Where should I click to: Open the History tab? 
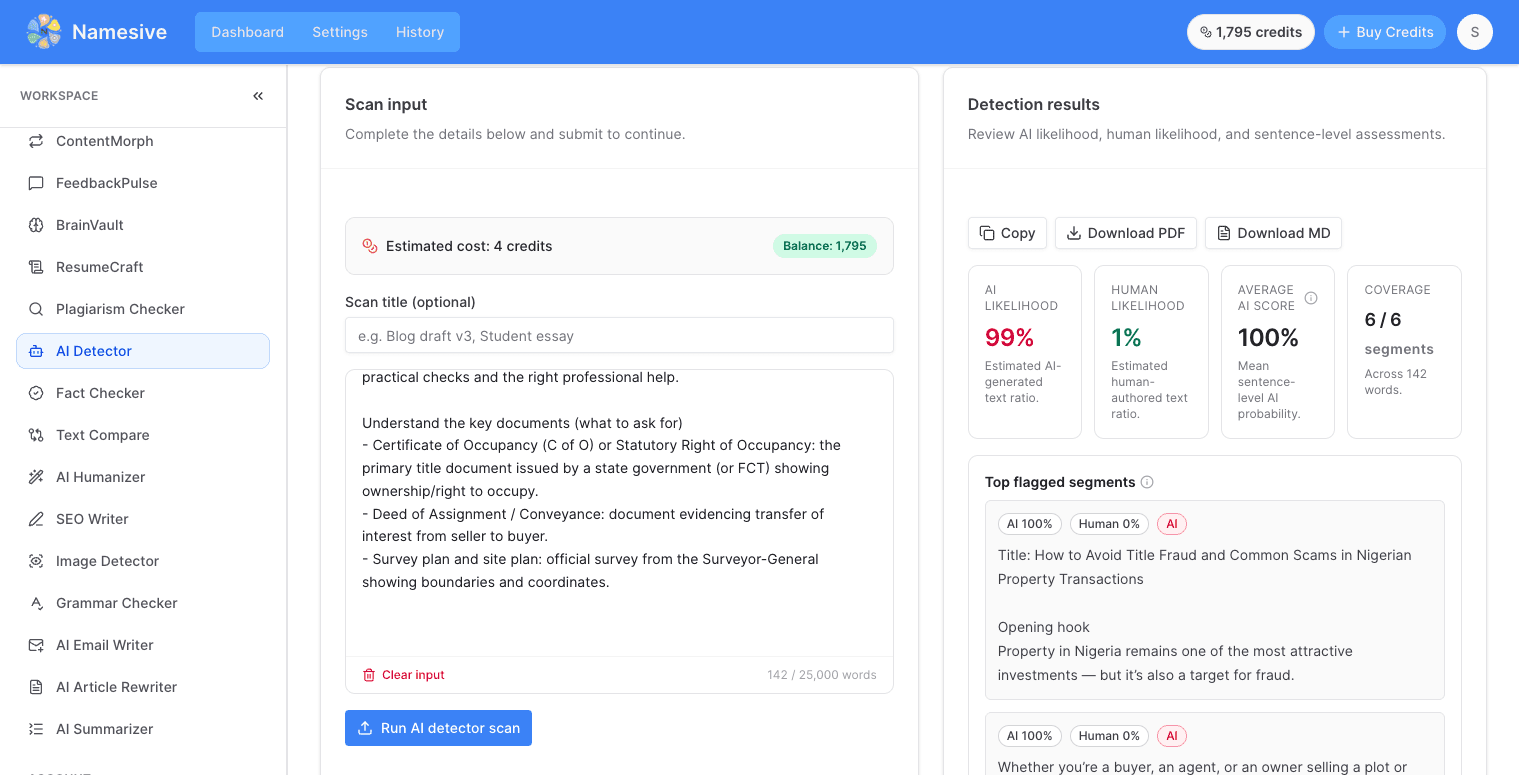(x=420, y=32)
